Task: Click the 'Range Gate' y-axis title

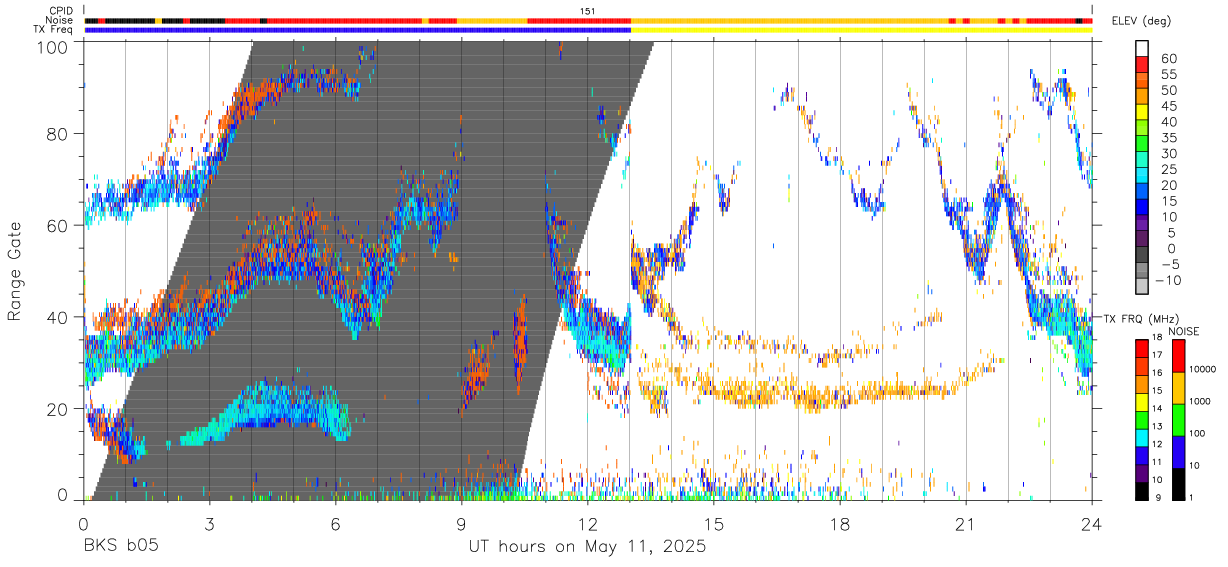Action: [15, 271]
